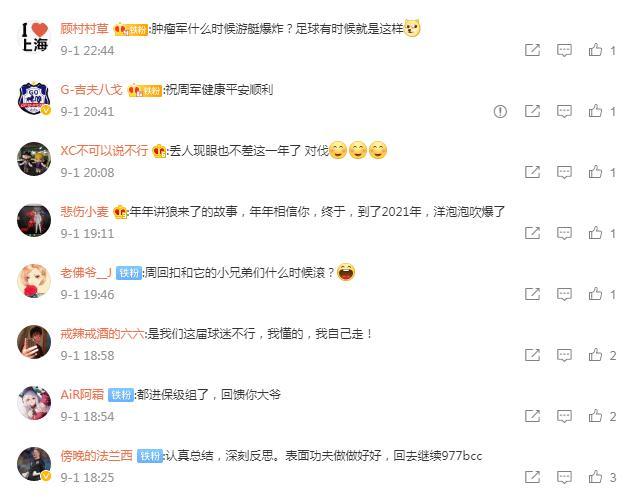This screenshot has height=498, width=635.
Task: Open username link G-吉夫八戈
Action: (91, 89)
